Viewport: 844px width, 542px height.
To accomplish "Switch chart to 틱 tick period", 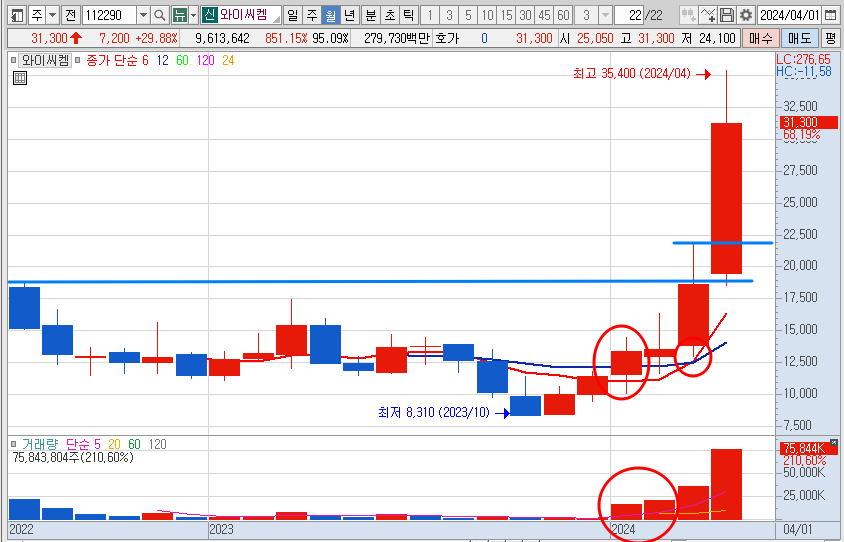I will click(409, 15).
